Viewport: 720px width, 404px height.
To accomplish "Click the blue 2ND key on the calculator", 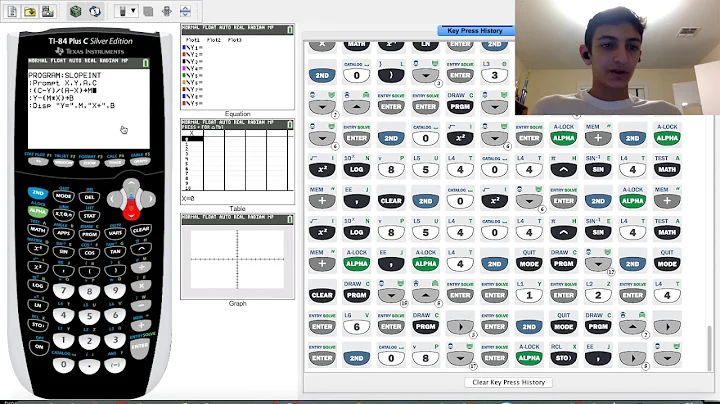I will (x=38, y=193).
